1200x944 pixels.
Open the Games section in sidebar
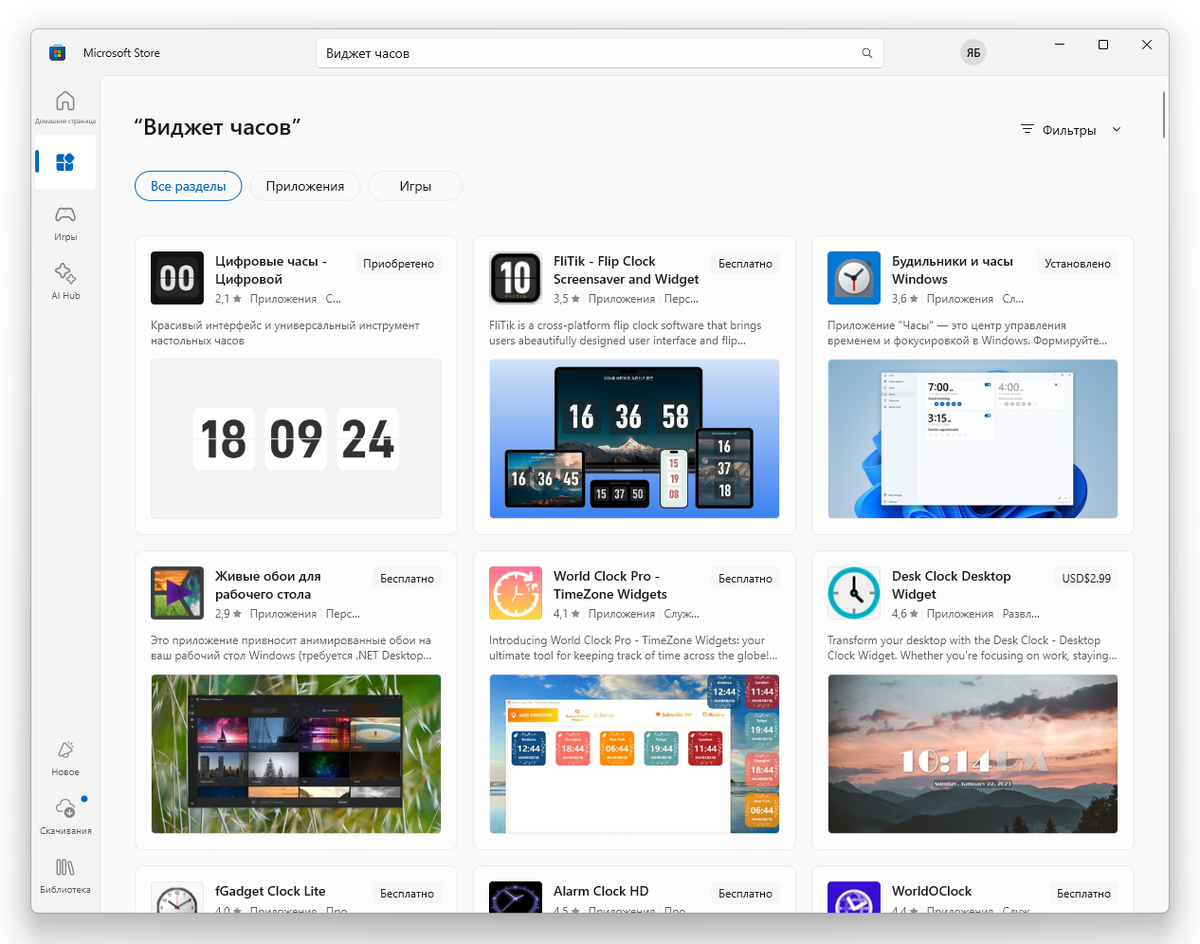point(65,223)
